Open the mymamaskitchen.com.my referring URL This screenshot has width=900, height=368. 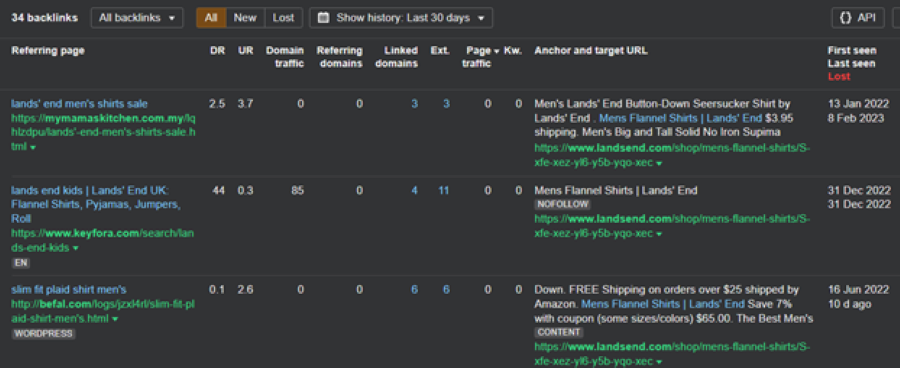click(103, 133)
